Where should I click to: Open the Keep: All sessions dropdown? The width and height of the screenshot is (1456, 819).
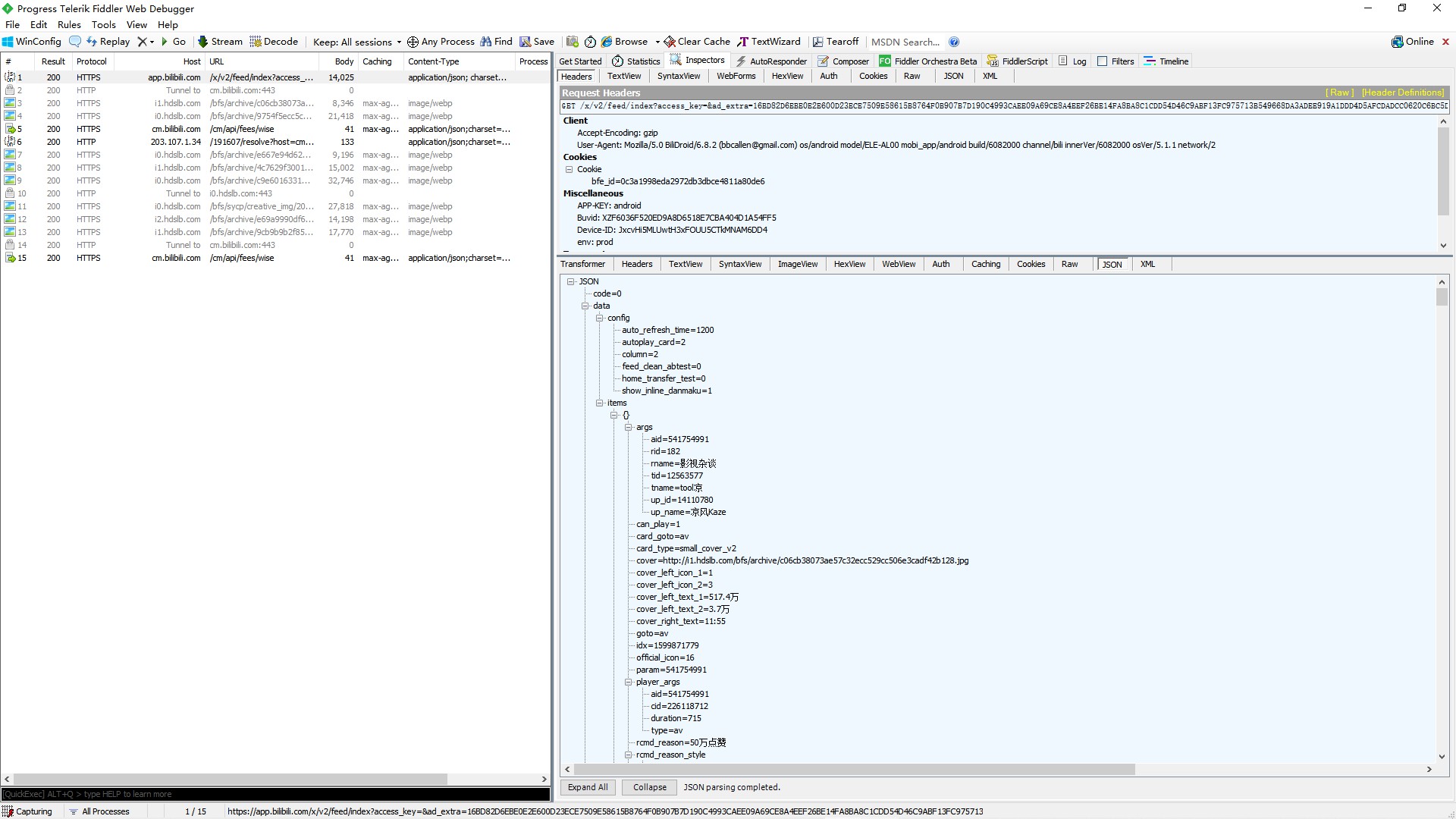(357, 42)
